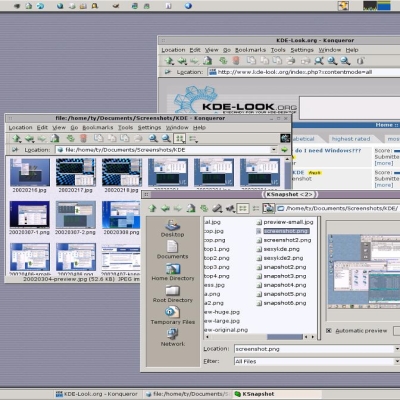Viewport: 400px width, 400px height.
Task: Stop loading in KDE-Look.org Konqueror
Action: tap(236, 61)
